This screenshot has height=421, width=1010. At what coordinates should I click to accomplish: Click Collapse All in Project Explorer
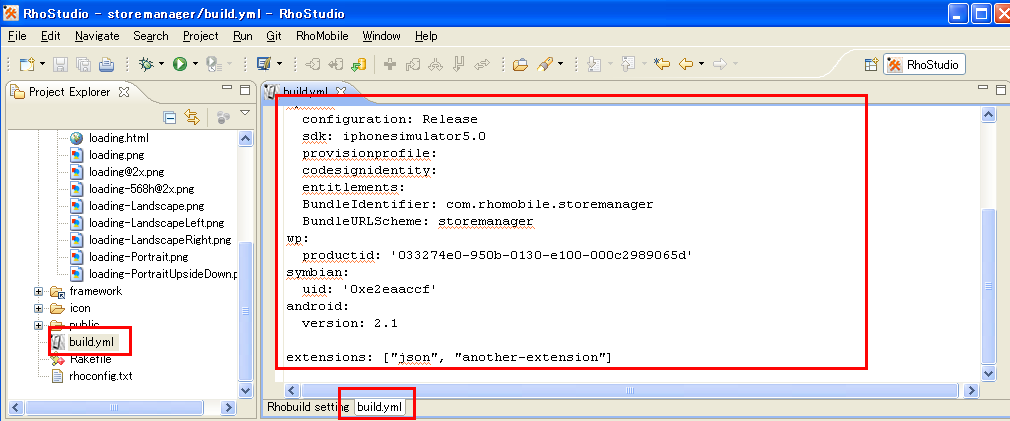(x=170, y=117)
